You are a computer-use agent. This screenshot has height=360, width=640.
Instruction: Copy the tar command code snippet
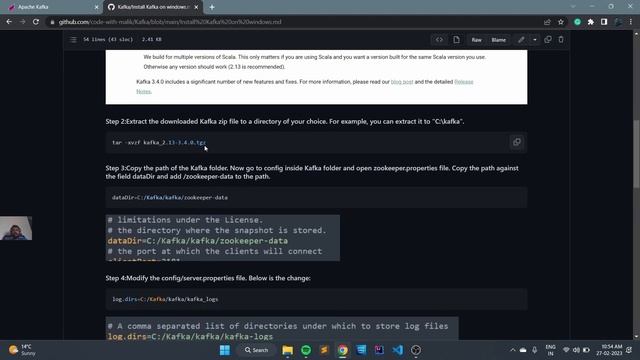[517, 142]
